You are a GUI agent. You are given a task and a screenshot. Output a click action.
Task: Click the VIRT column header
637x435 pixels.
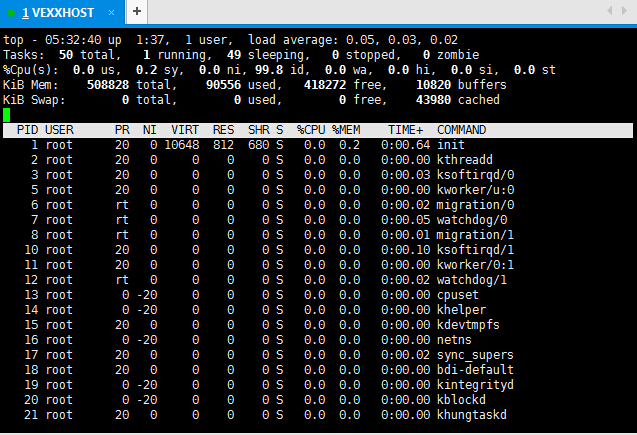[x=185, y=130]
